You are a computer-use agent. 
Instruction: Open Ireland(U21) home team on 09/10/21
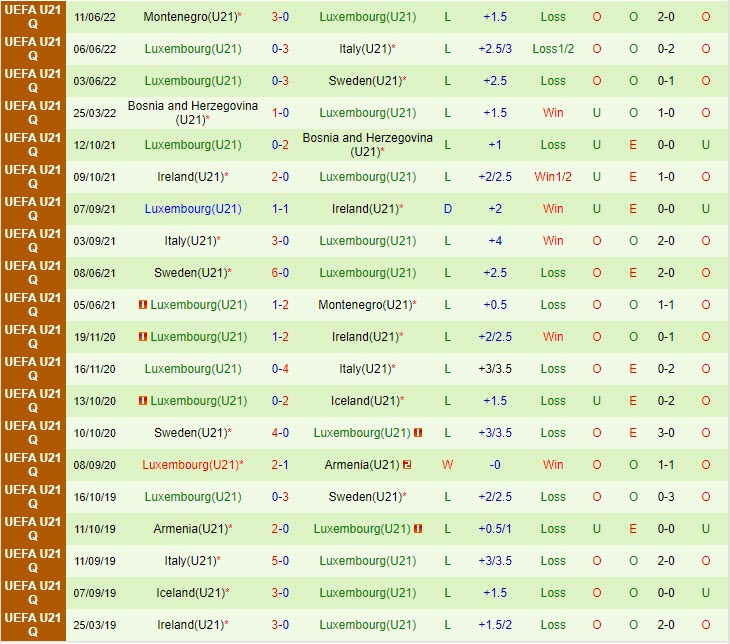192,177
